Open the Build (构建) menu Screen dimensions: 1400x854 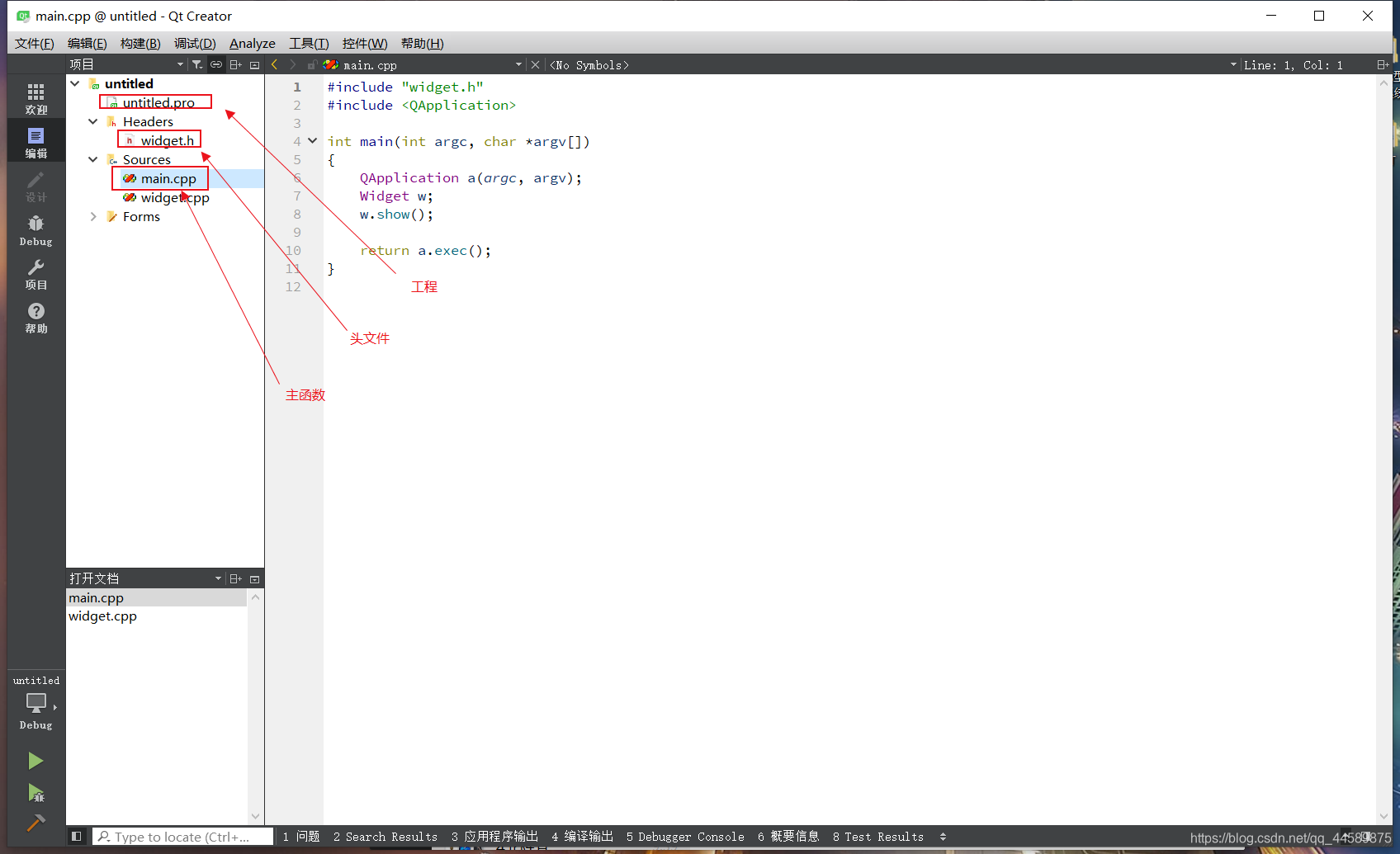[140, 43]
